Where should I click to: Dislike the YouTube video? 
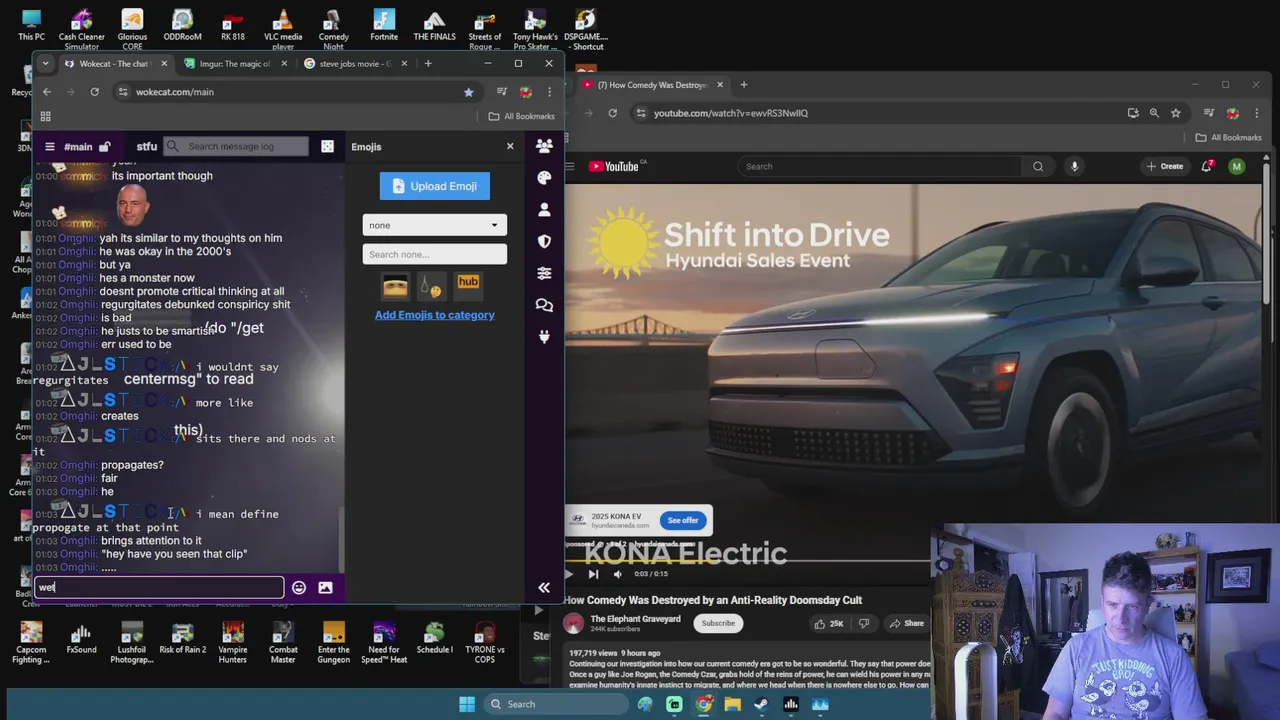pos(864,623)
